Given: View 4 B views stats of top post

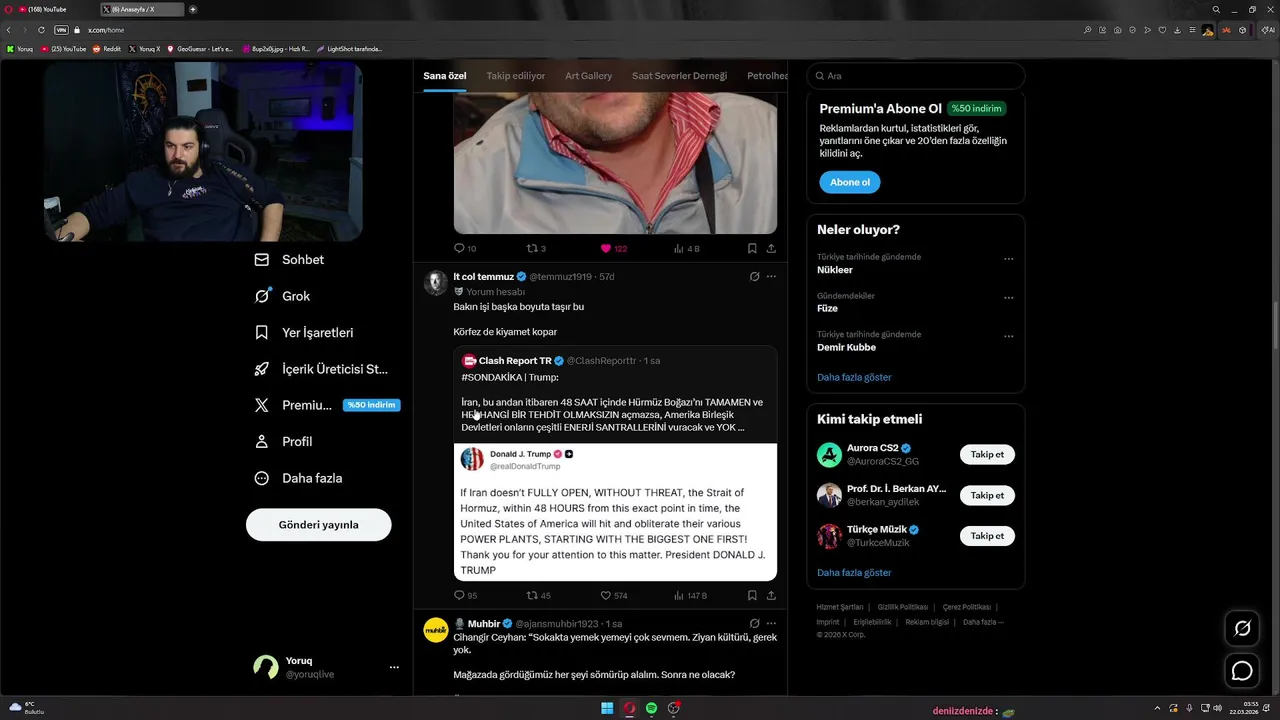Looking at the screenshot, I should (x=687, y=248).
